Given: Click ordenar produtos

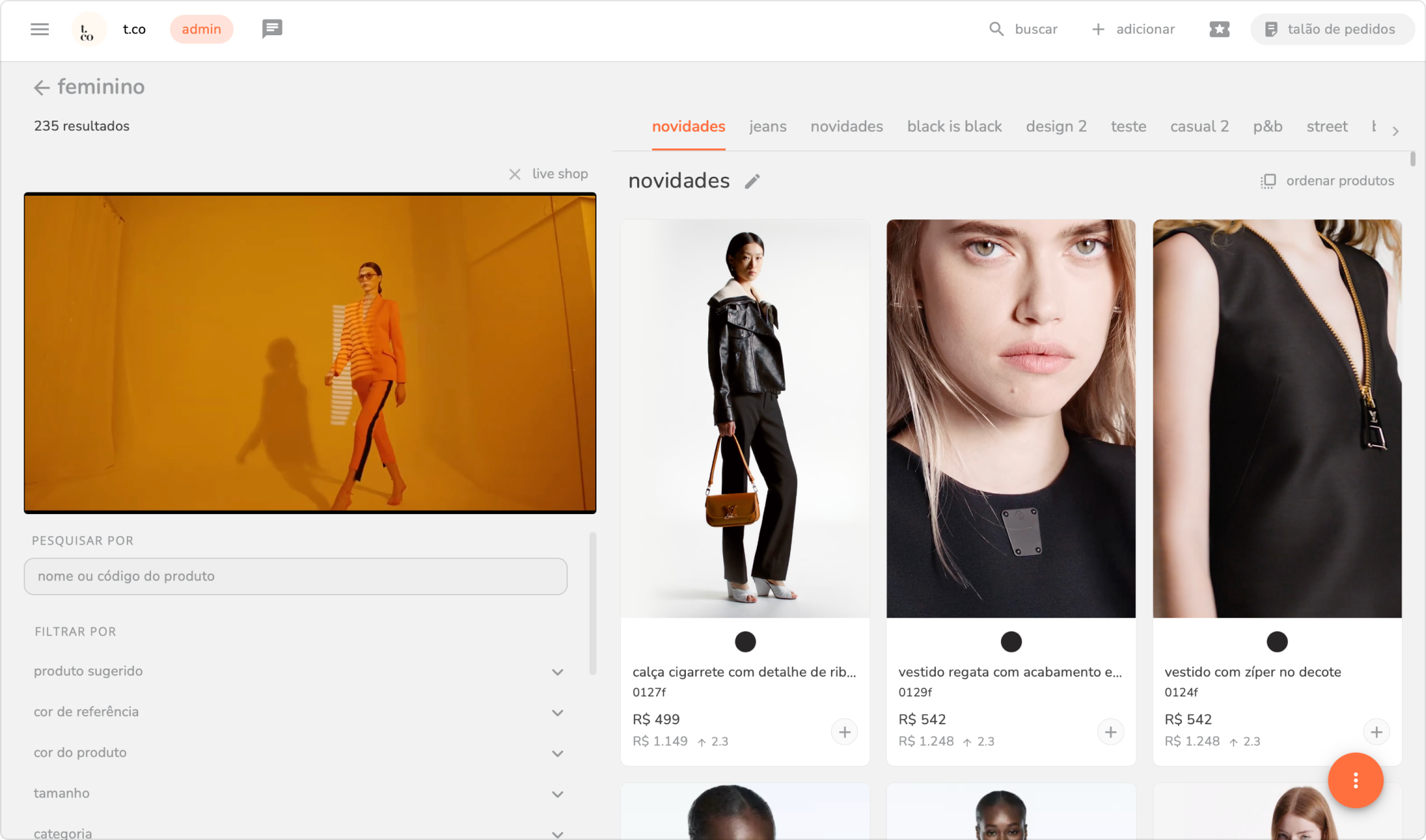Looking at the screenshot, I should click(1327, 181).
